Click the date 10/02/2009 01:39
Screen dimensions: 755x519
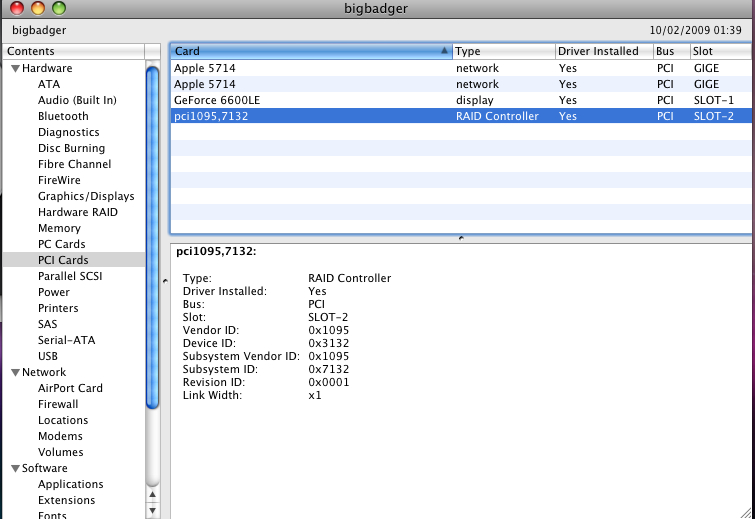point(695,30)
